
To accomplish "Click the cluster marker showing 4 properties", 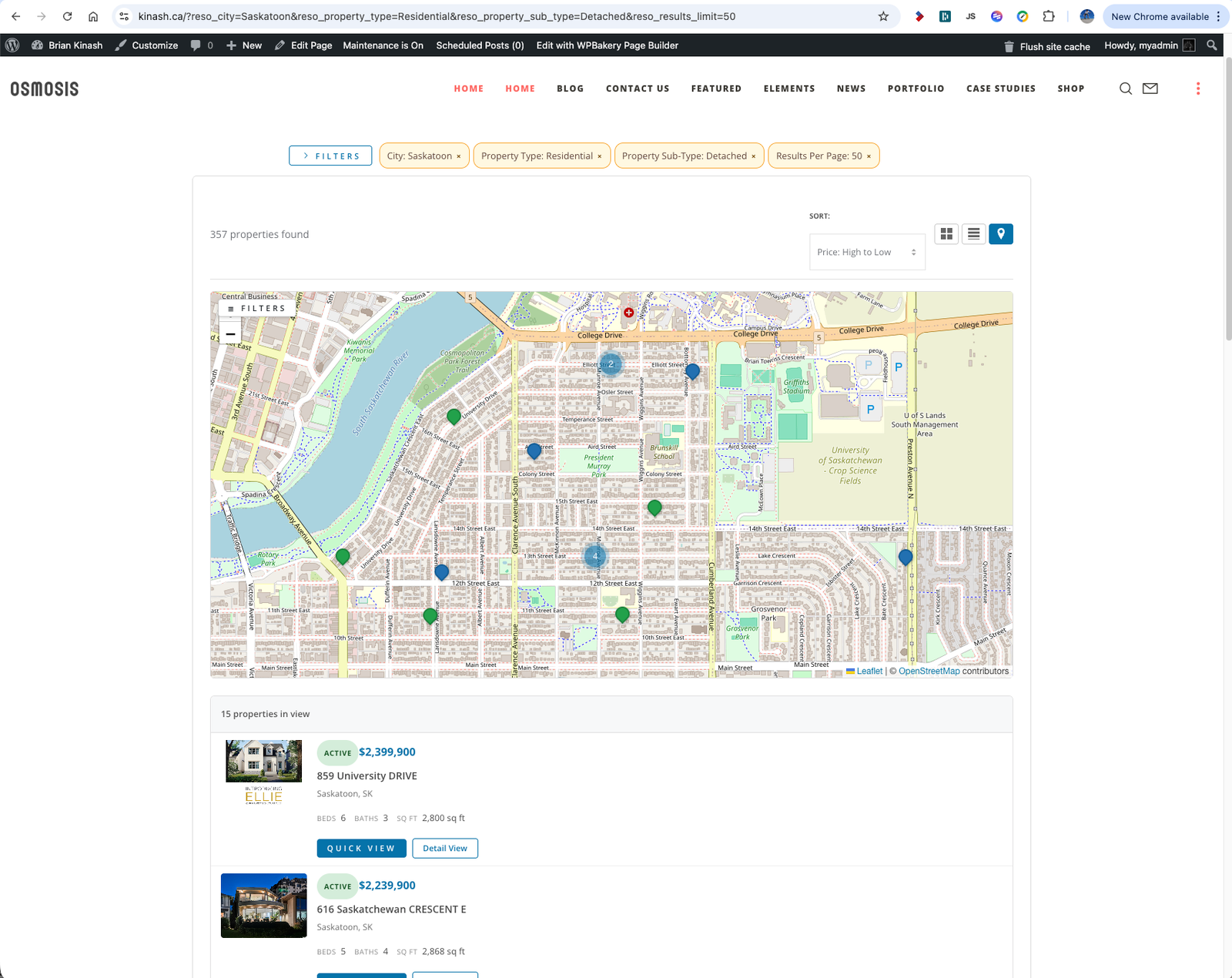I will (594, 556).
